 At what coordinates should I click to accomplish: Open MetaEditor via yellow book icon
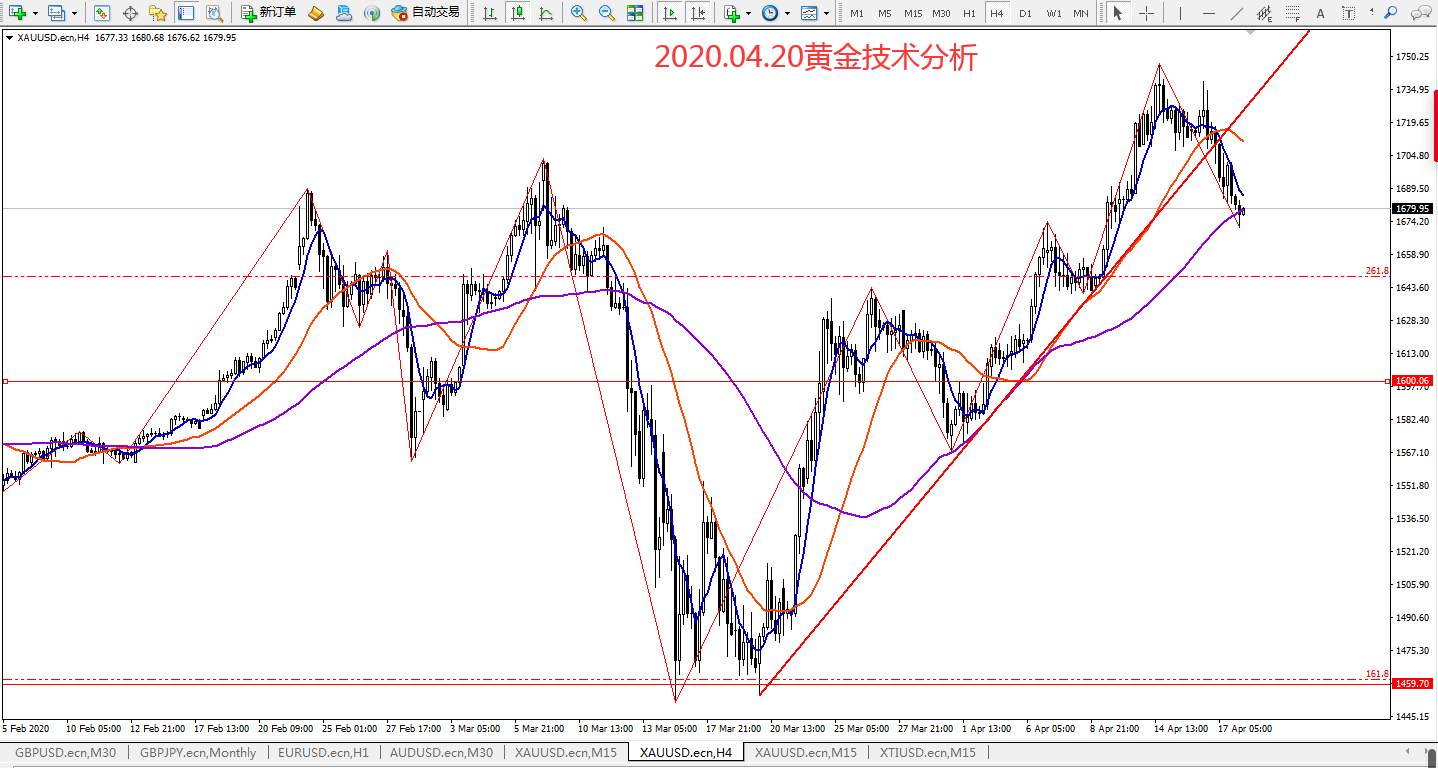315,13
